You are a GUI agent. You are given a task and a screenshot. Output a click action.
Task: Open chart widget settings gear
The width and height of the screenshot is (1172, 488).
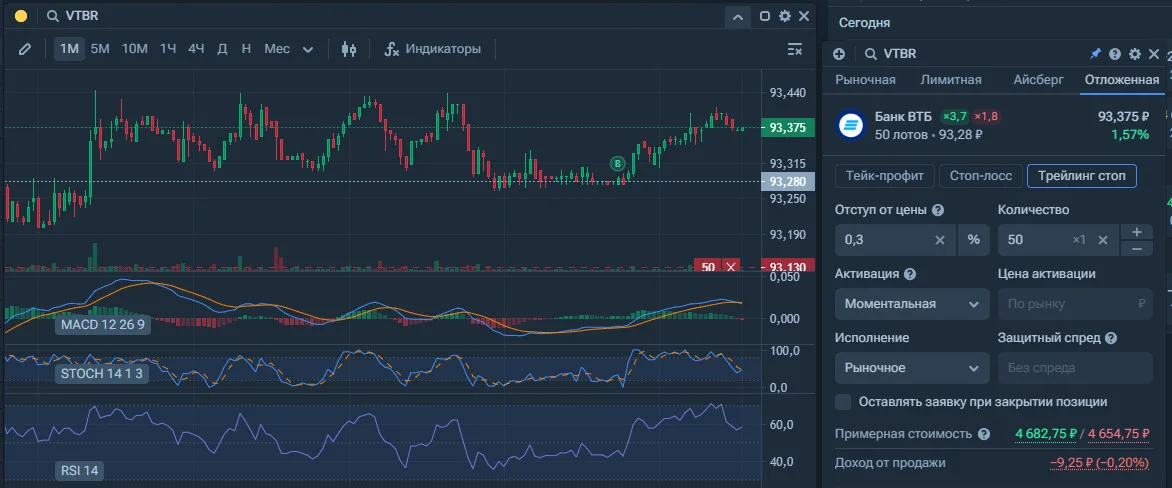(x=784, y=16)
